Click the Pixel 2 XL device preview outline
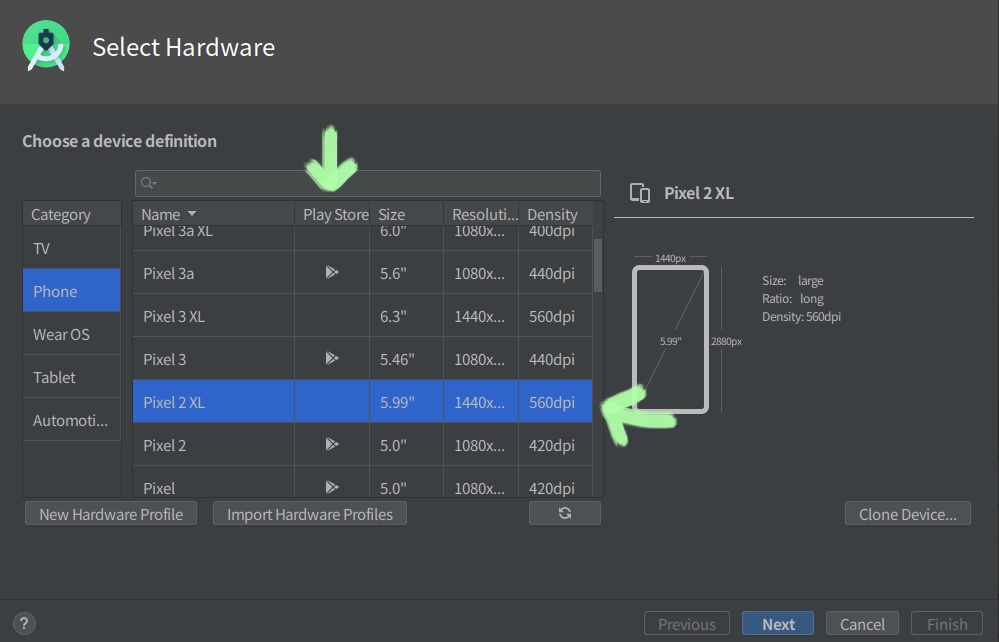 pyautogui.click(x=670, y=339)
